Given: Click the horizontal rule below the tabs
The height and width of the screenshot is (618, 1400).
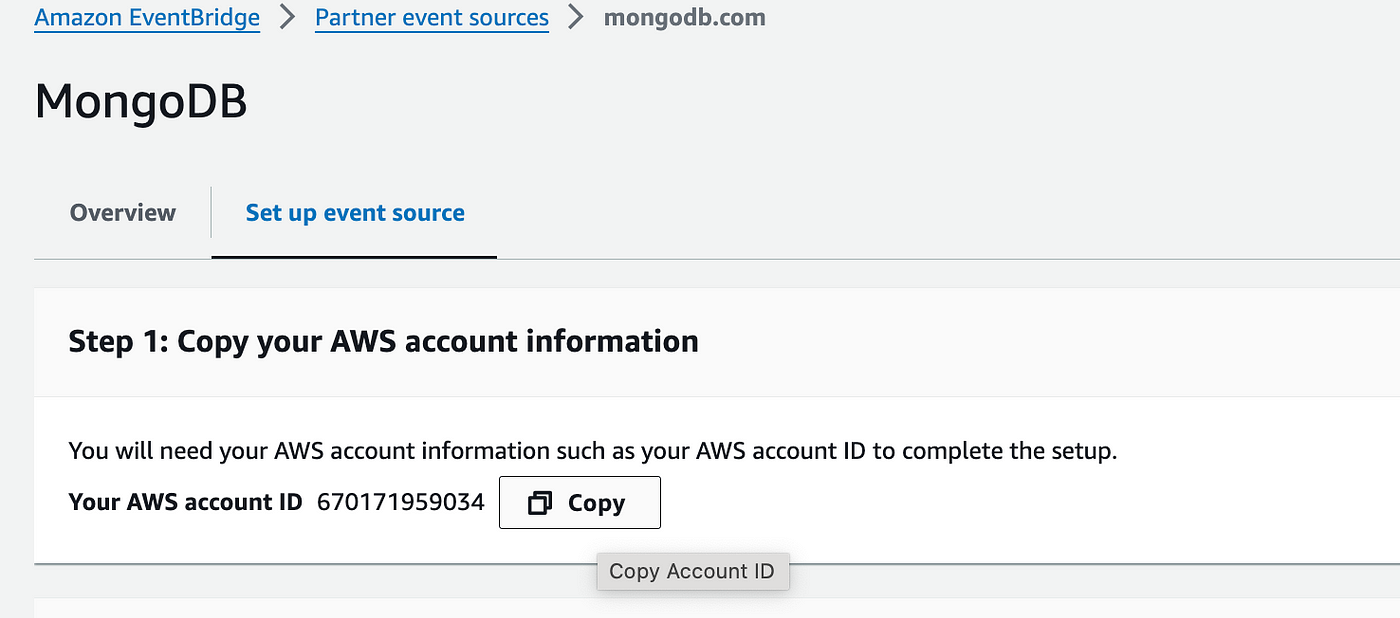Looking at the screenshot, I should pyautogui.click(x=717, y=259).
